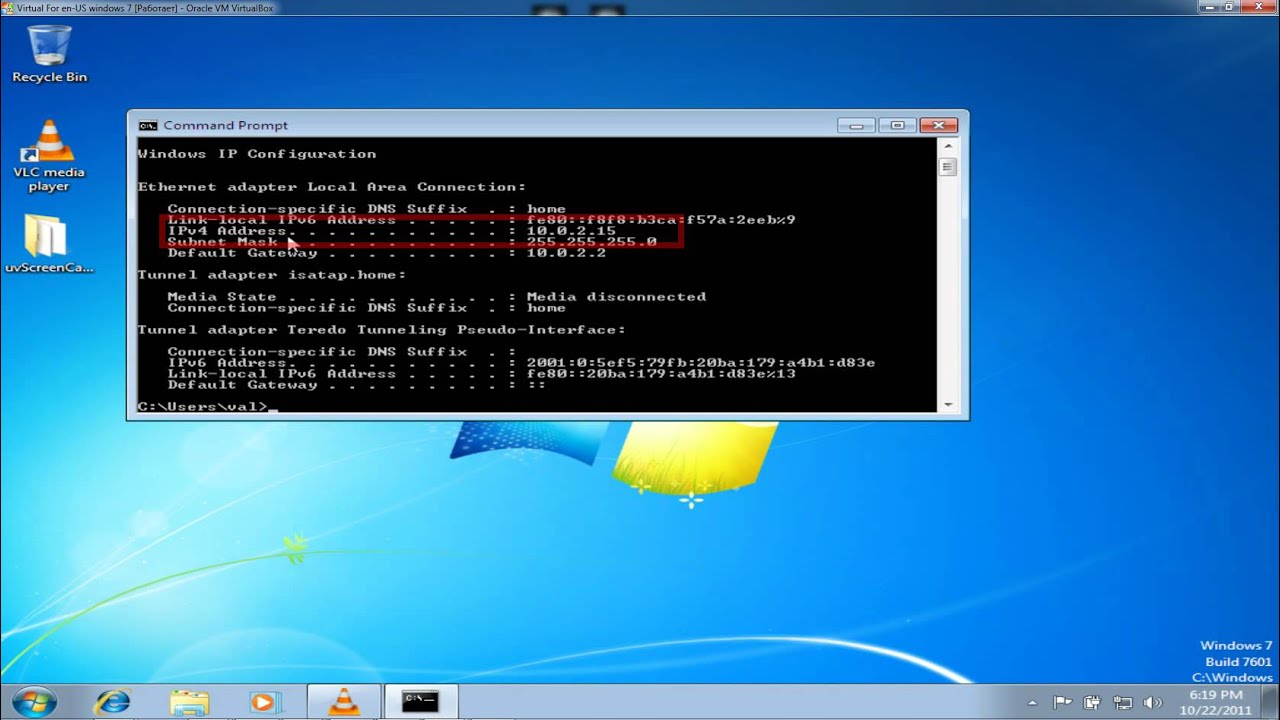The width and height of the screenshot is (1280, 720).
Task: Open Windows Explorer from the taskbar
Action: click(x=189, y=702)
